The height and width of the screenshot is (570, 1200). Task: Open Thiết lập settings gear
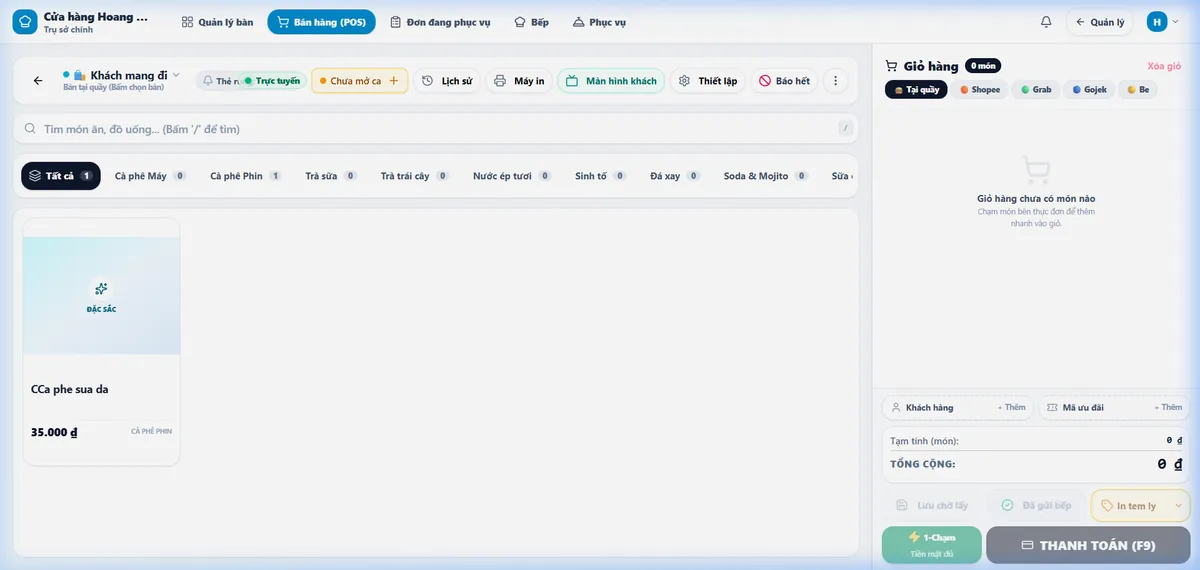tap(708, 81)
